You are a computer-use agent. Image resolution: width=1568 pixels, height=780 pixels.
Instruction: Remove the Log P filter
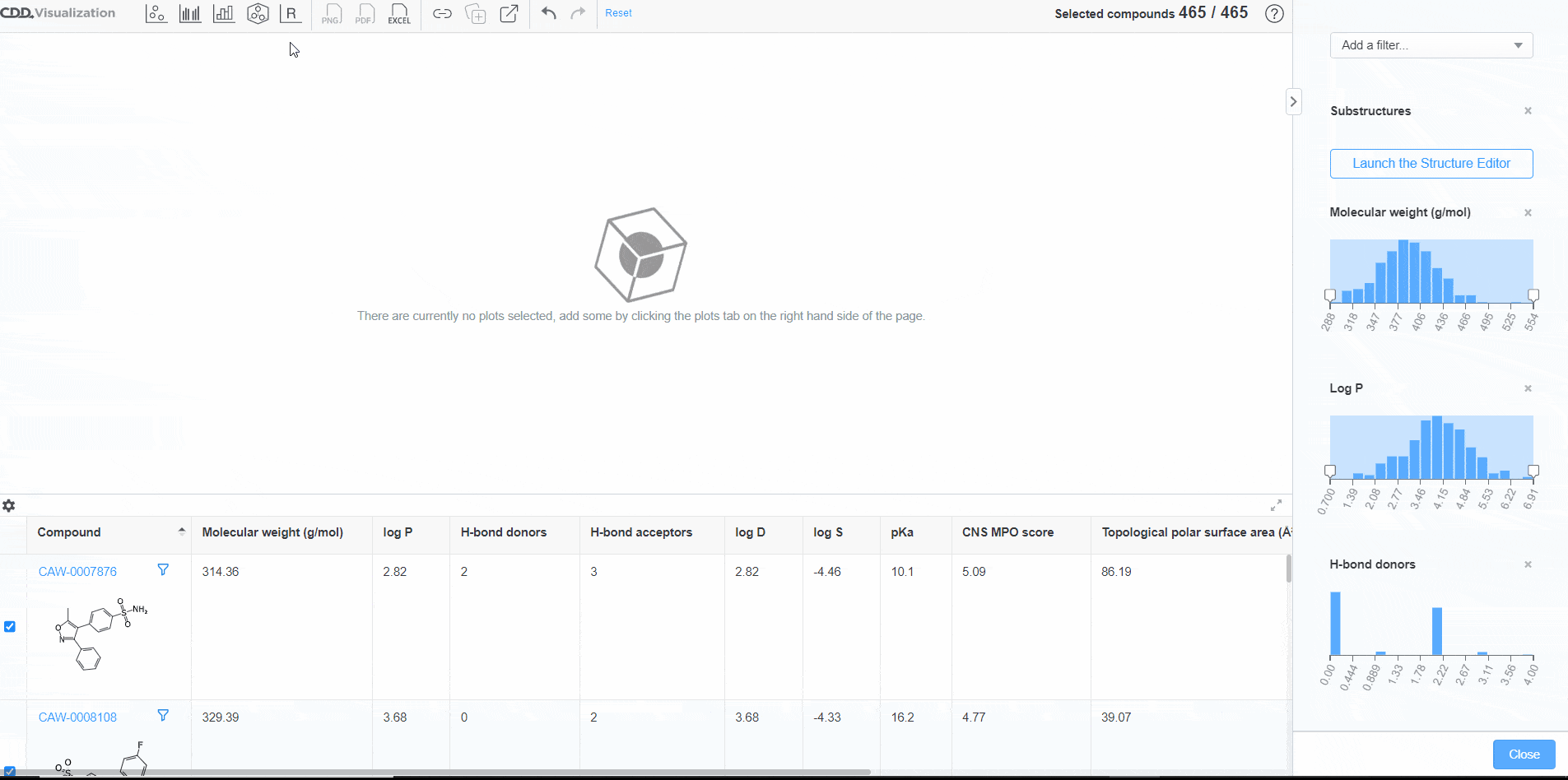click(1528, 388)
